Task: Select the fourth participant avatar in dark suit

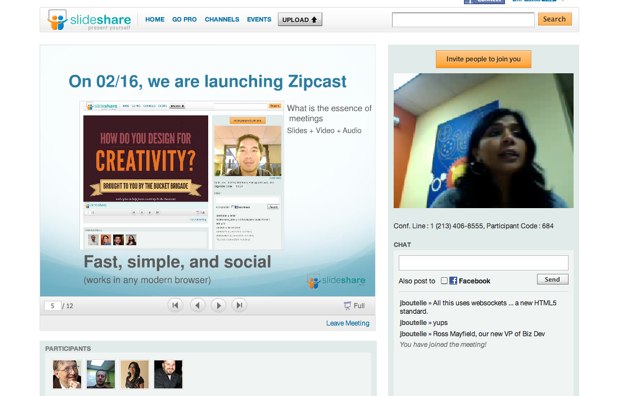Action: coord(168,374)
